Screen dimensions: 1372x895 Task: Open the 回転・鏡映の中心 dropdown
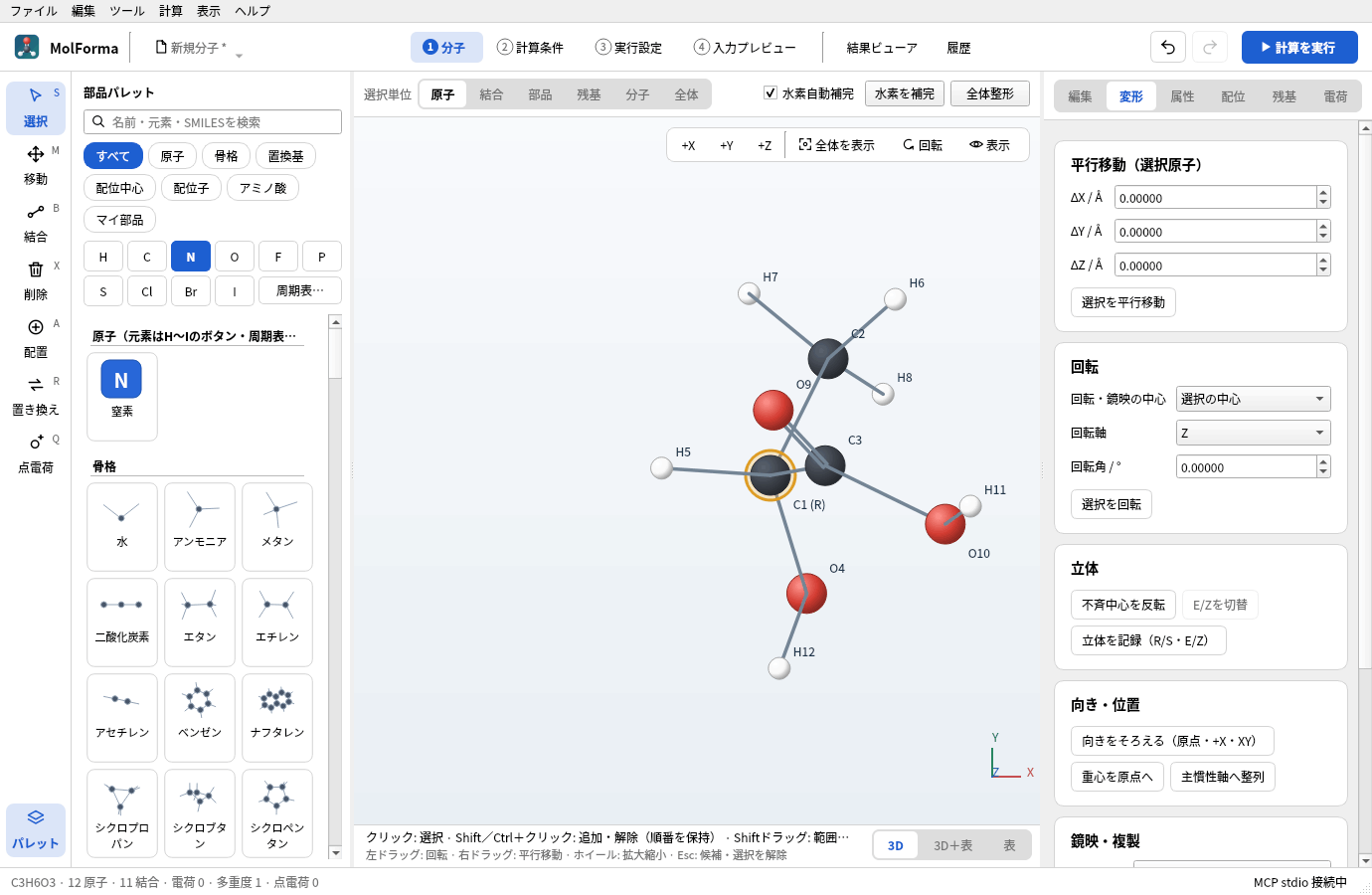(x=1253, y=399)
